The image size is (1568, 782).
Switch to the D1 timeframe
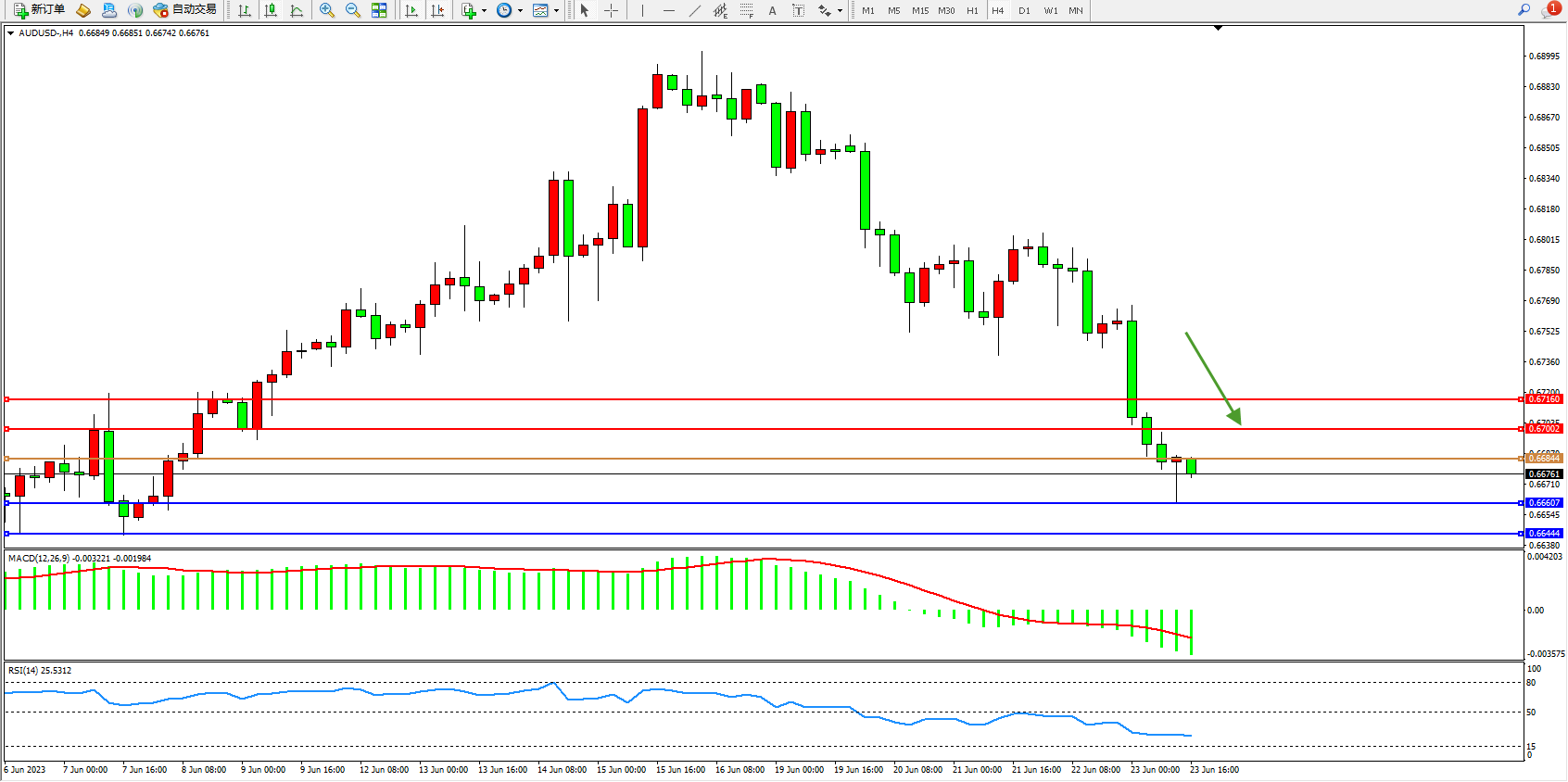pyautogui.click(x=1024, y=11)
